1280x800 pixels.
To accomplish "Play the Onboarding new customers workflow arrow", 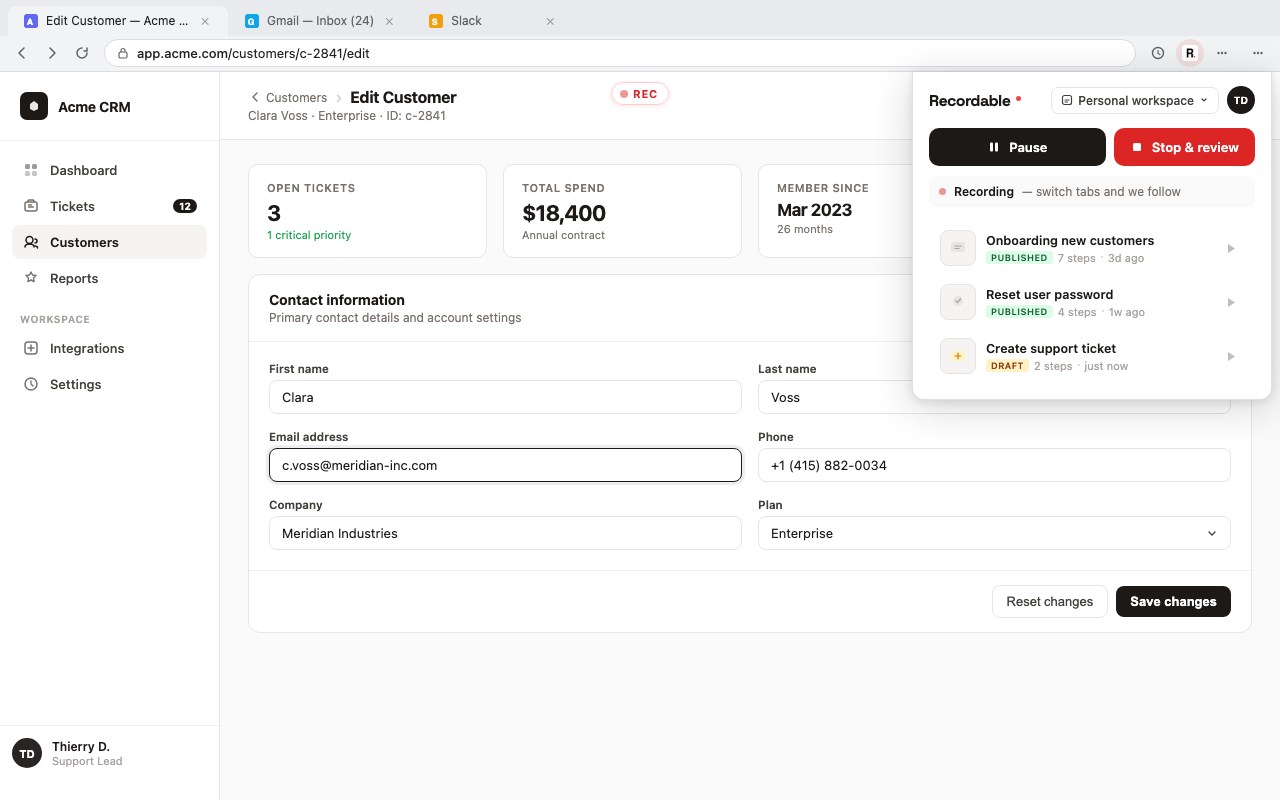I will 1231,248.
